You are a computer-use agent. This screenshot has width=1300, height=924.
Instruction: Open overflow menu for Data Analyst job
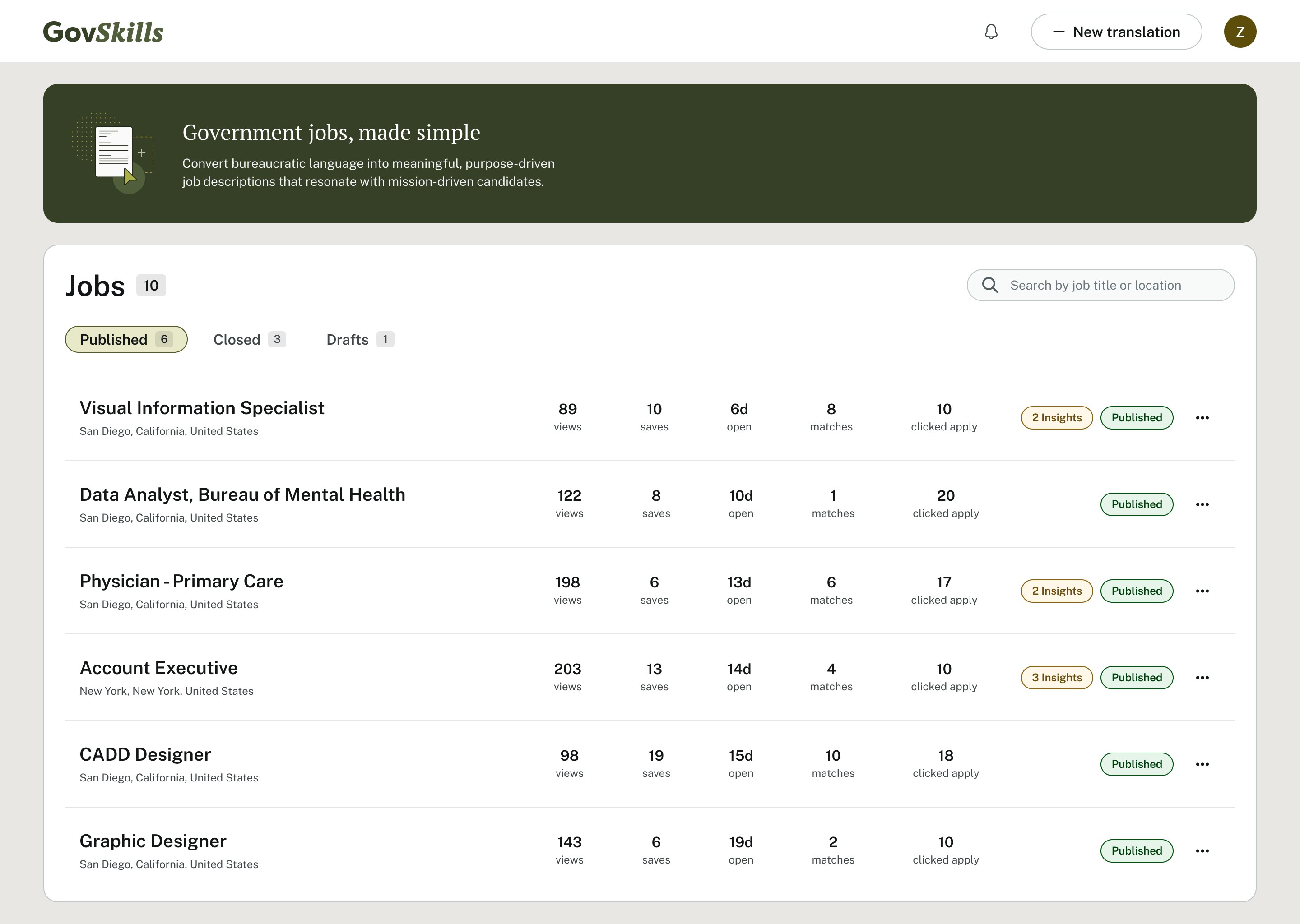click(x=1202, y=504)
